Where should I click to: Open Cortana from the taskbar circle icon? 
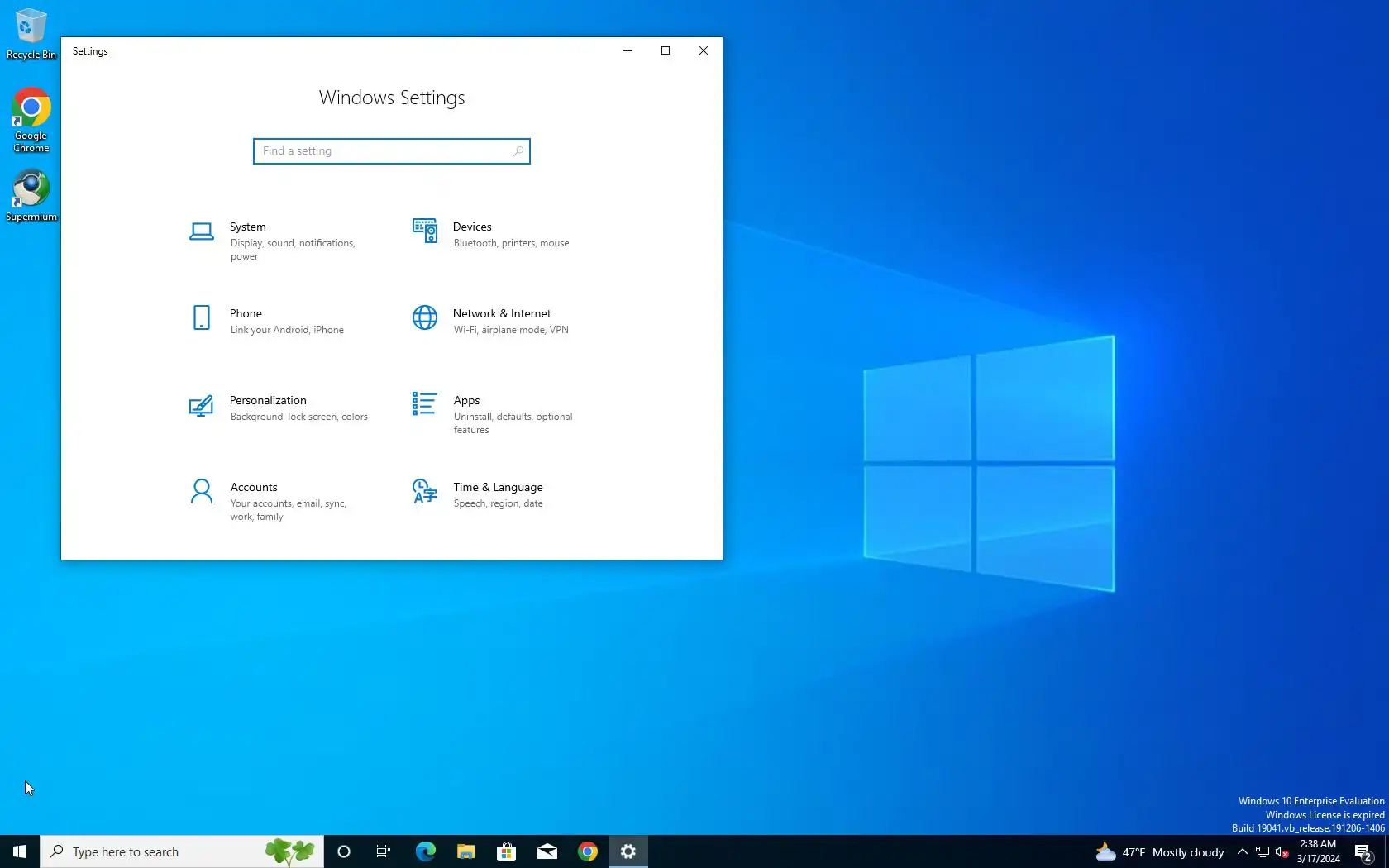[x=344, y=851]
